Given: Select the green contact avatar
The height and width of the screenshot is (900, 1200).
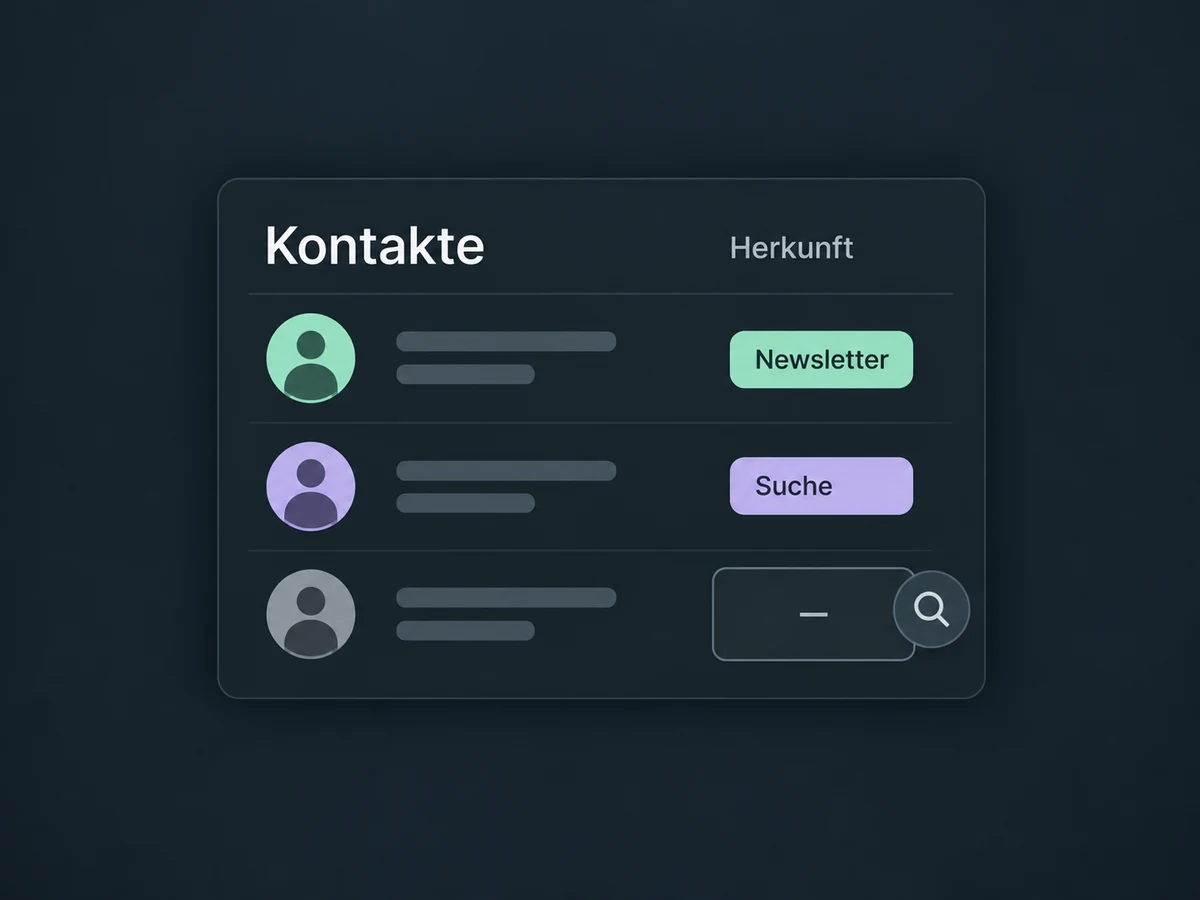Looking at the screenshot, I should [x=311, y=358].
